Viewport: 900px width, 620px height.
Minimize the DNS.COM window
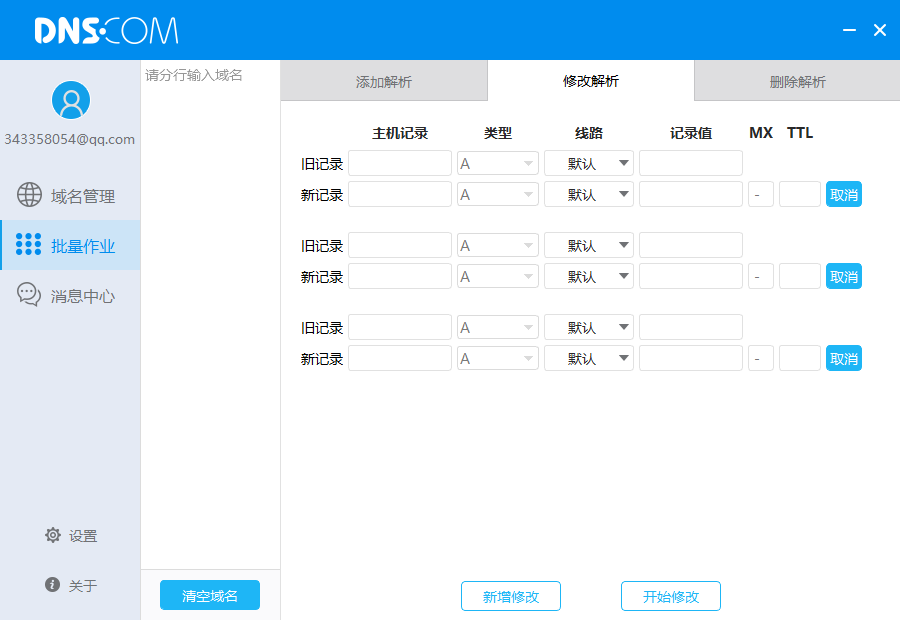coord(849,30)
